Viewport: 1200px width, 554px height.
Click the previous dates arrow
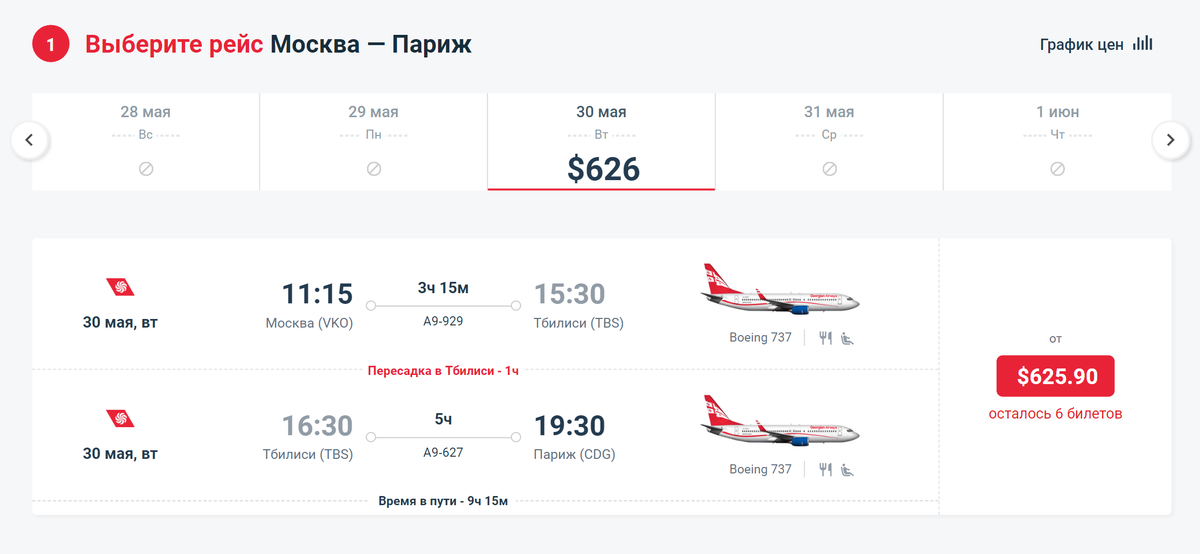click(x=30, y=140)
